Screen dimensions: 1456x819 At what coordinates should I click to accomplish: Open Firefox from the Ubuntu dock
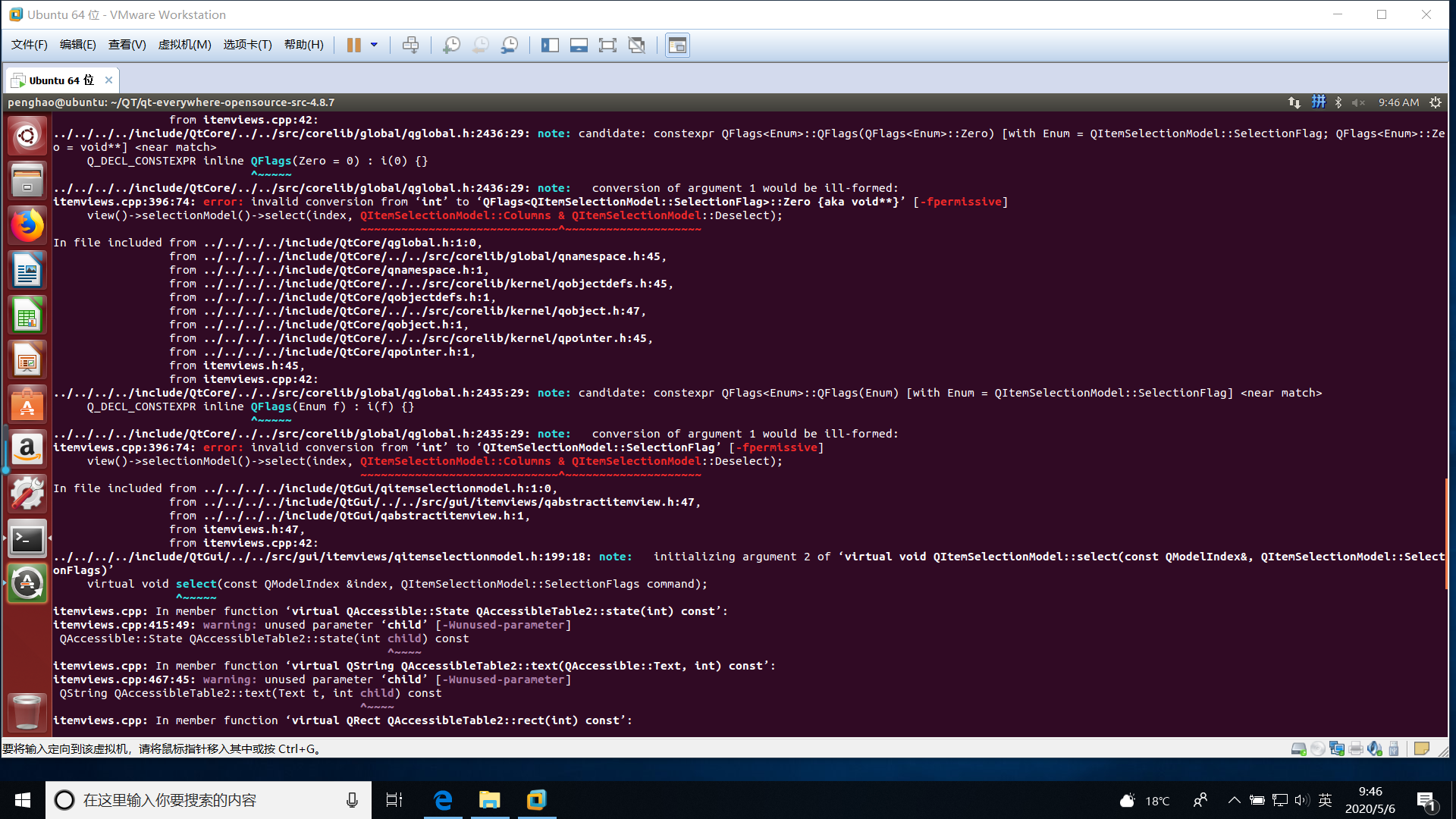pyautogui.click(x=27, y=225)
